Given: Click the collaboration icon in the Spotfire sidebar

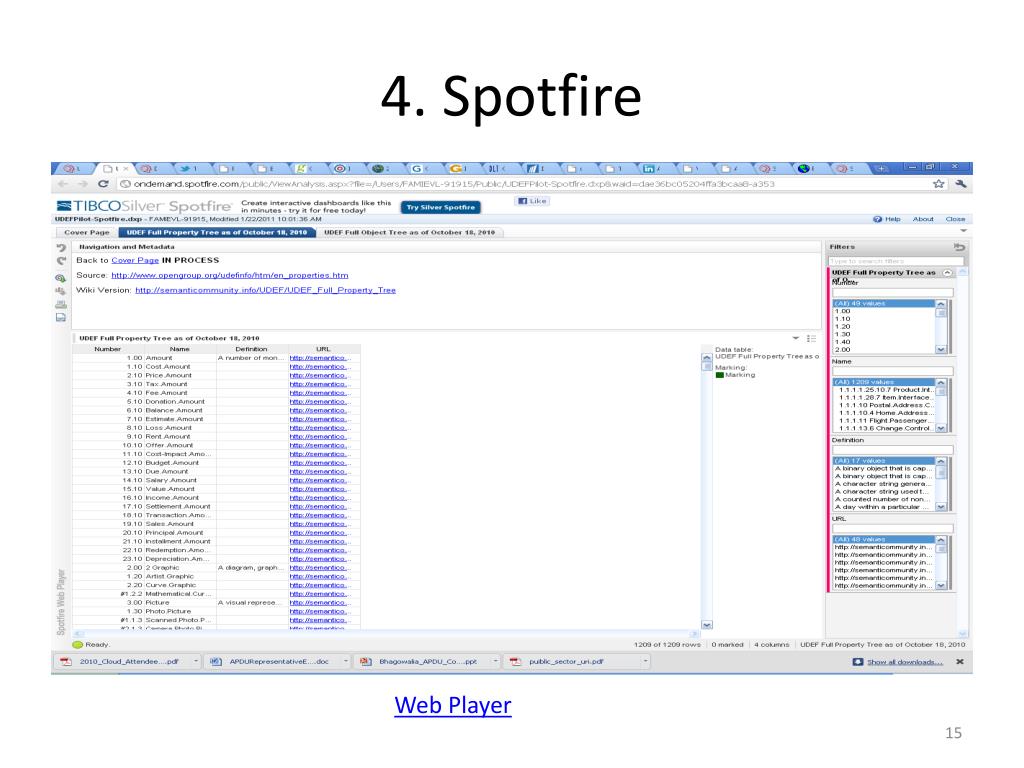Looking at the screenshot, I should tap(61, 291).
